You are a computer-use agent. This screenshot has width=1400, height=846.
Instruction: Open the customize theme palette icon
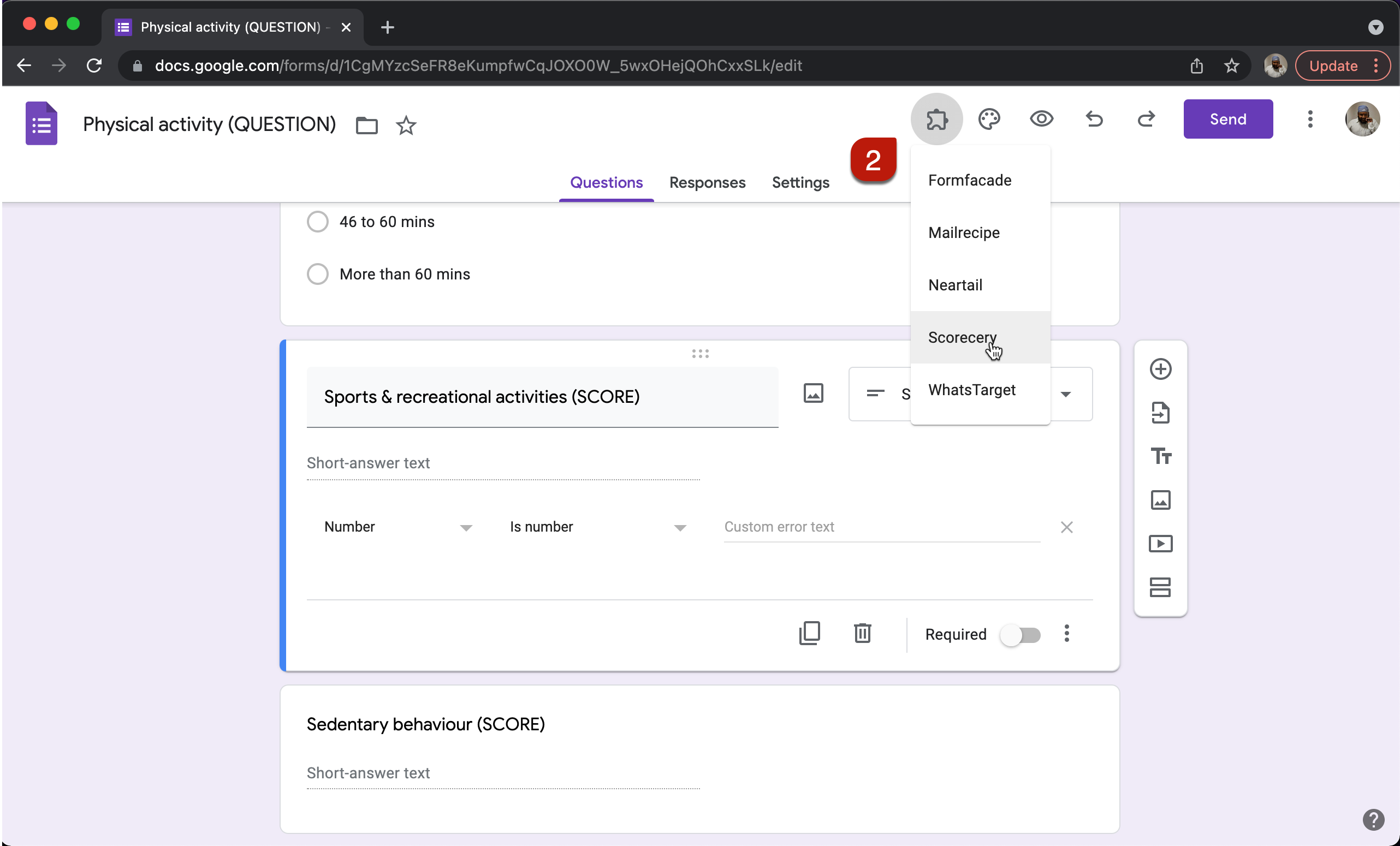[x=989, y=119]
